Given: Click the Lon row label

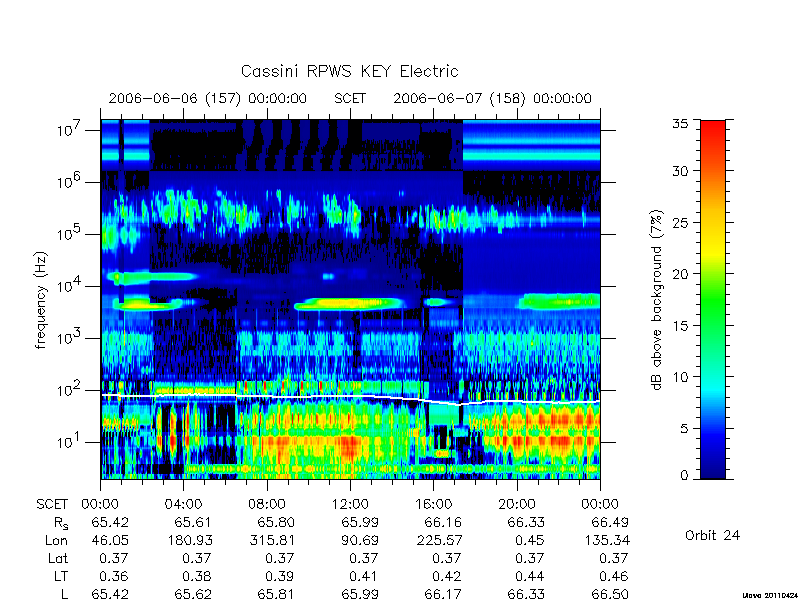Looking at the screenshot, I should tap(56, 540).
